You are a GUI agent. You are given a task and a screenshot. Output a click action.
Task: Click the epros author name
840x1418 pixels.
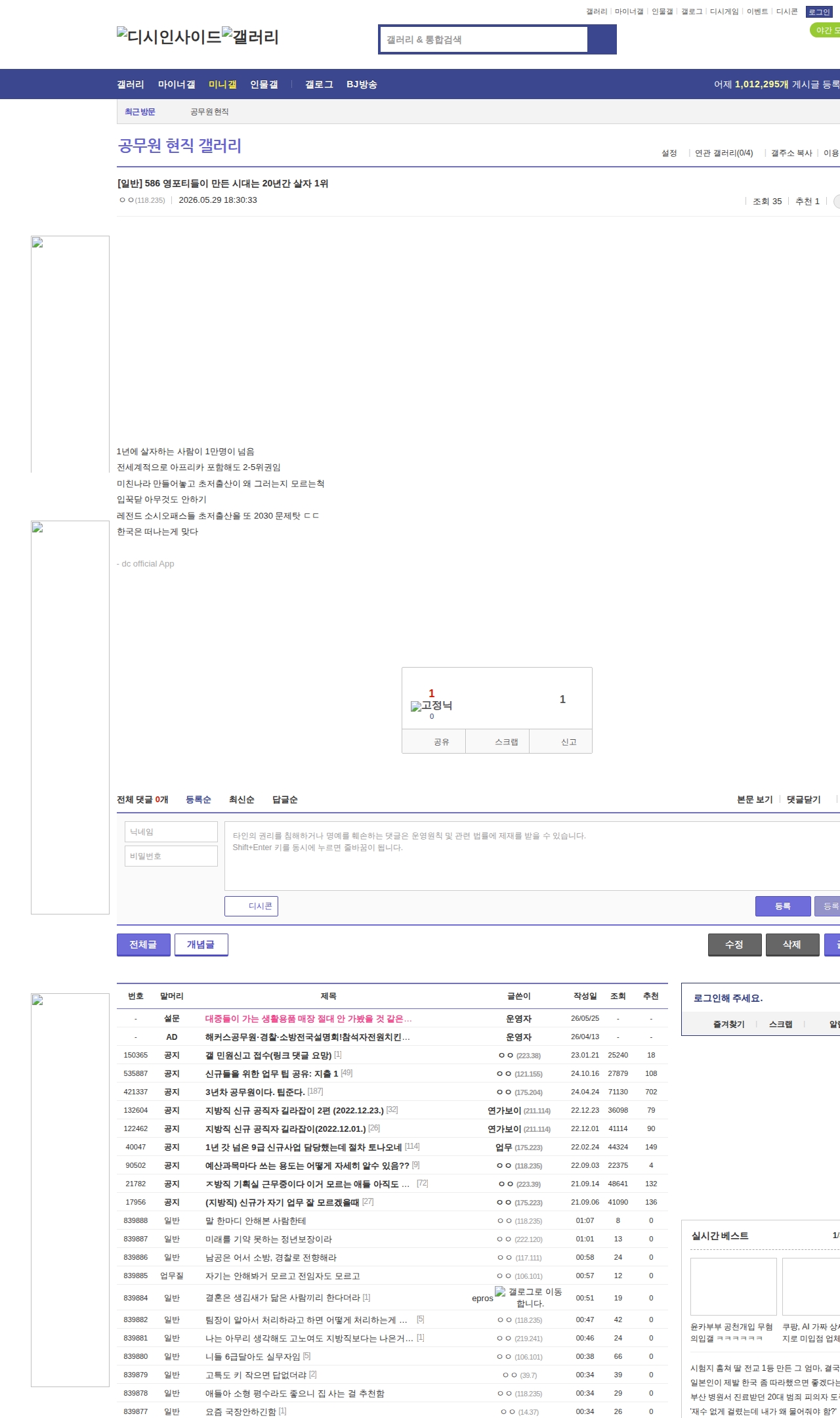pyautogui.click(x=482, y=1299)
